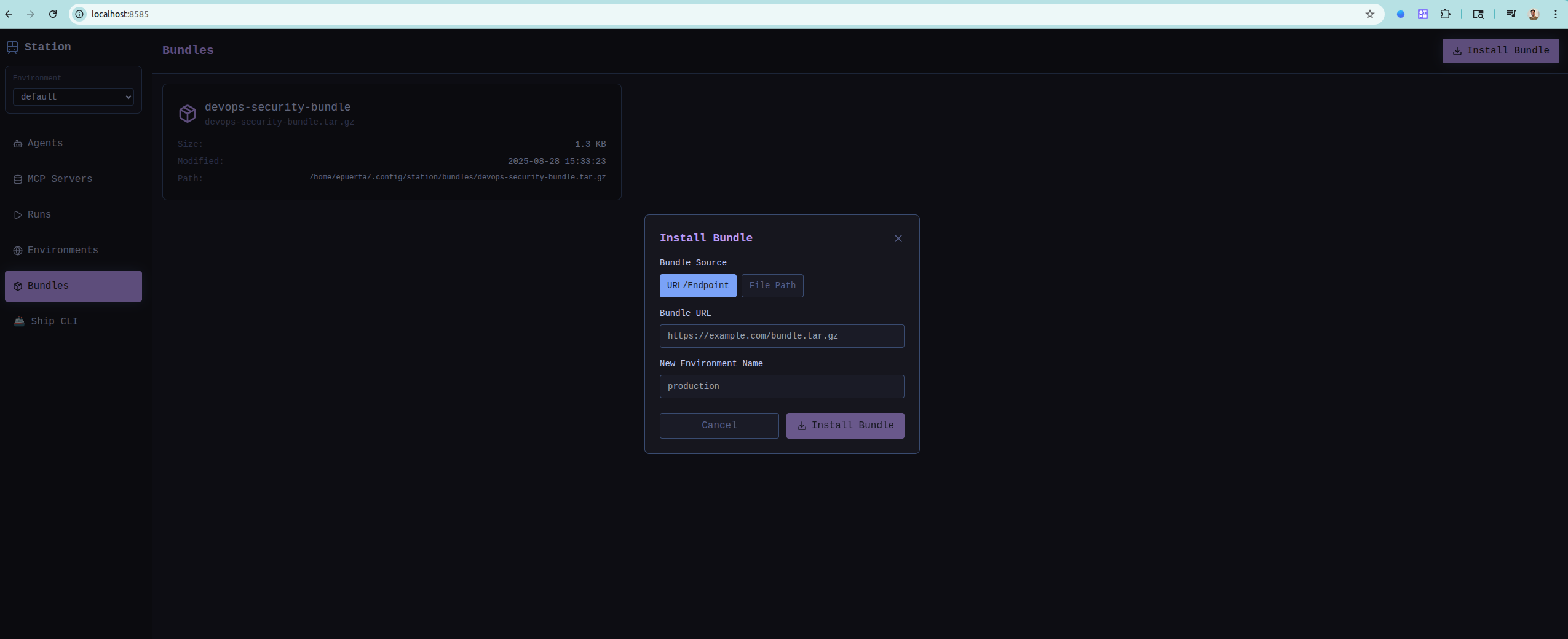Viewport: 1568px width, 639px height.
Task: Open the Environment dropdown set to default
Action: pos(73,97)
